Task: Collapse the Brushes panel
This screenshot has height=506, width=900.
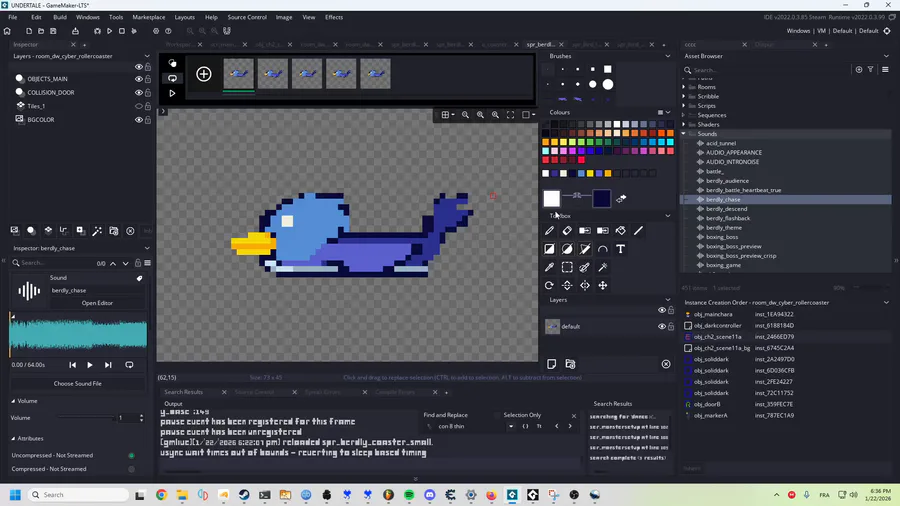Action: point(668,56)
